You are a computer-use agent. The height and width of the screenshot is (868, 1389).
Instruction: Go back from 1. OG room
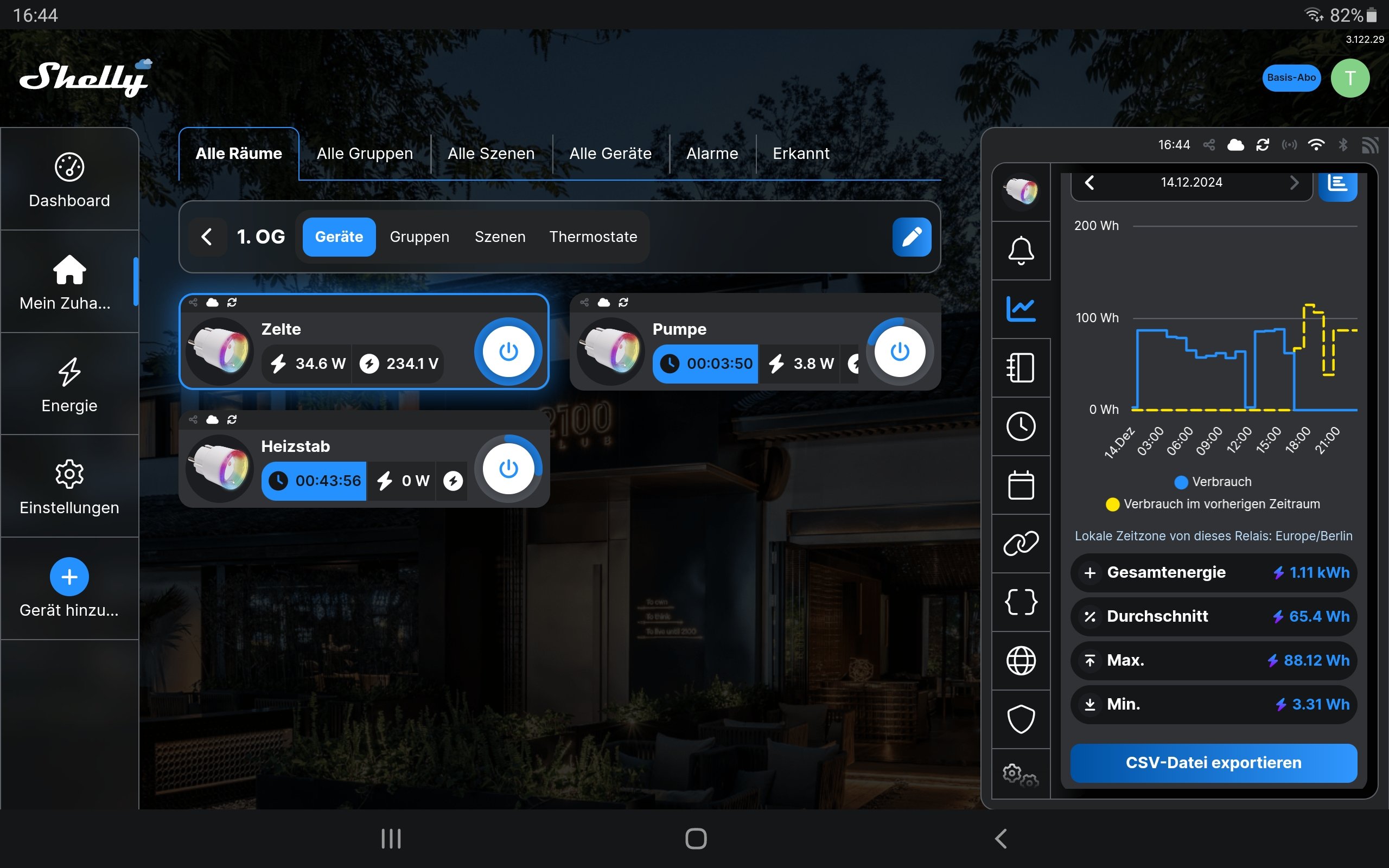click(x=207, y=237)
